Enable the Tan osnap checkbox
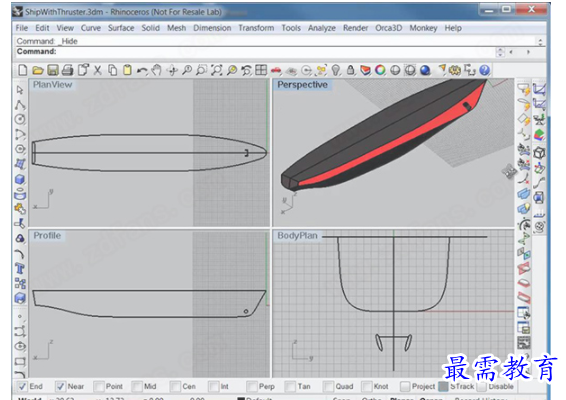The width and height of the screenshot is (566, 400). [289, 386]
